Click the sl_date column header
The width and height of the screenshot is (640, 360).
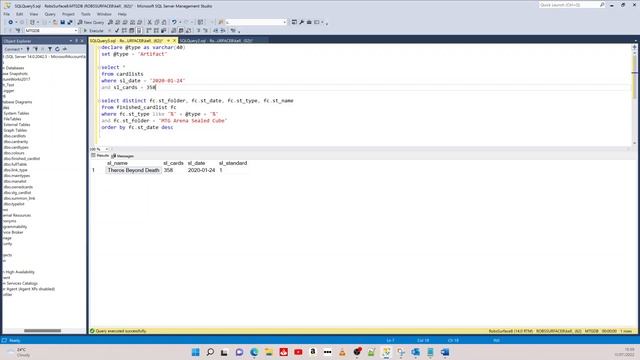pos(196,163)
